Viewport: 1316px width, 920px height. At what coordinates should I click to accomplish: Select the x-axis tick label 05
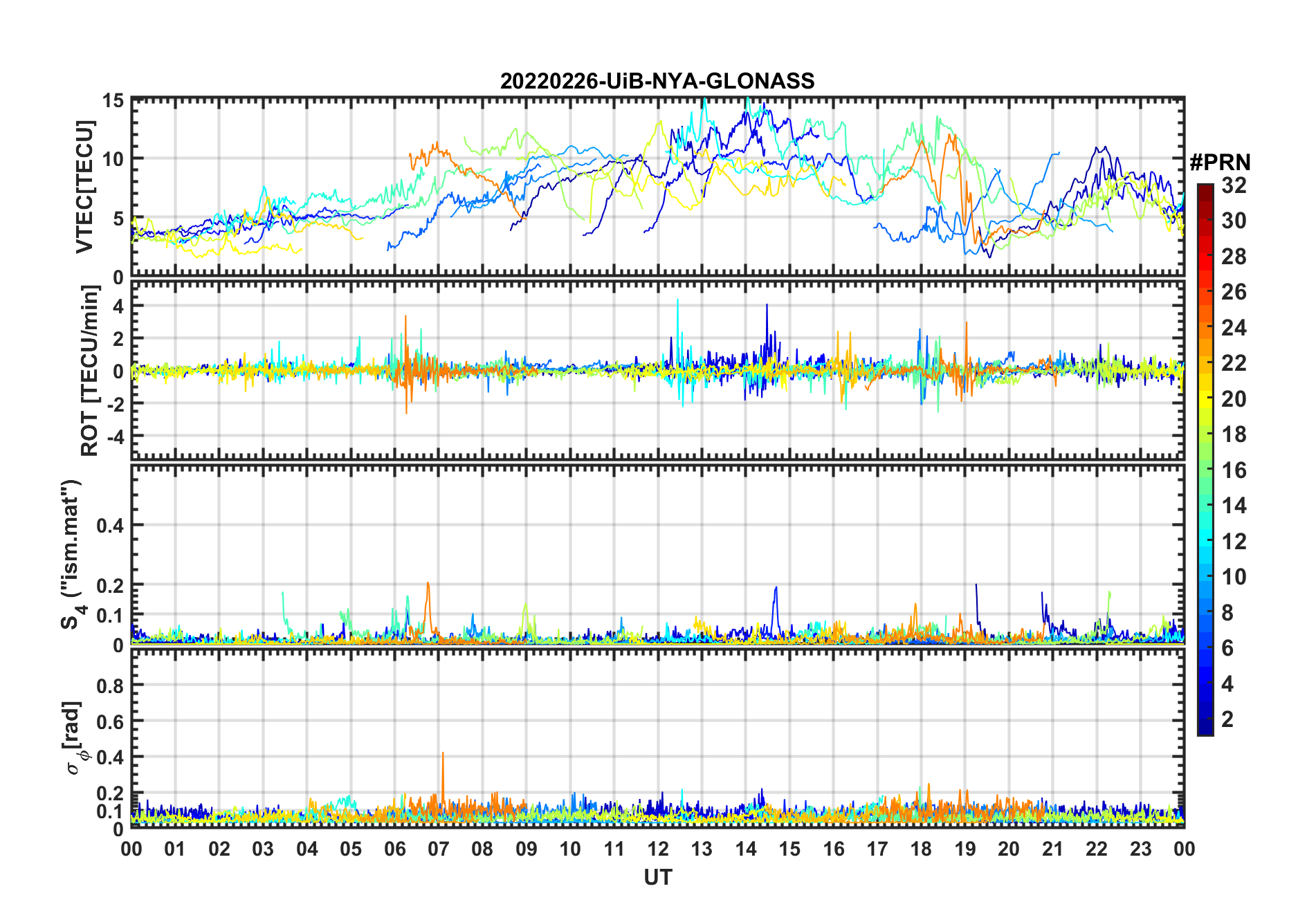point(351,849)
